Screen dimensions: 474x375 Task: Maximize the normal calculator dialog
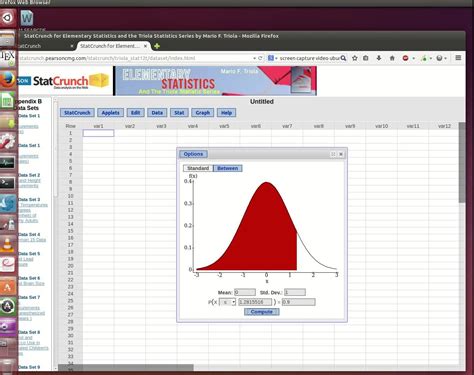[333, 154]
